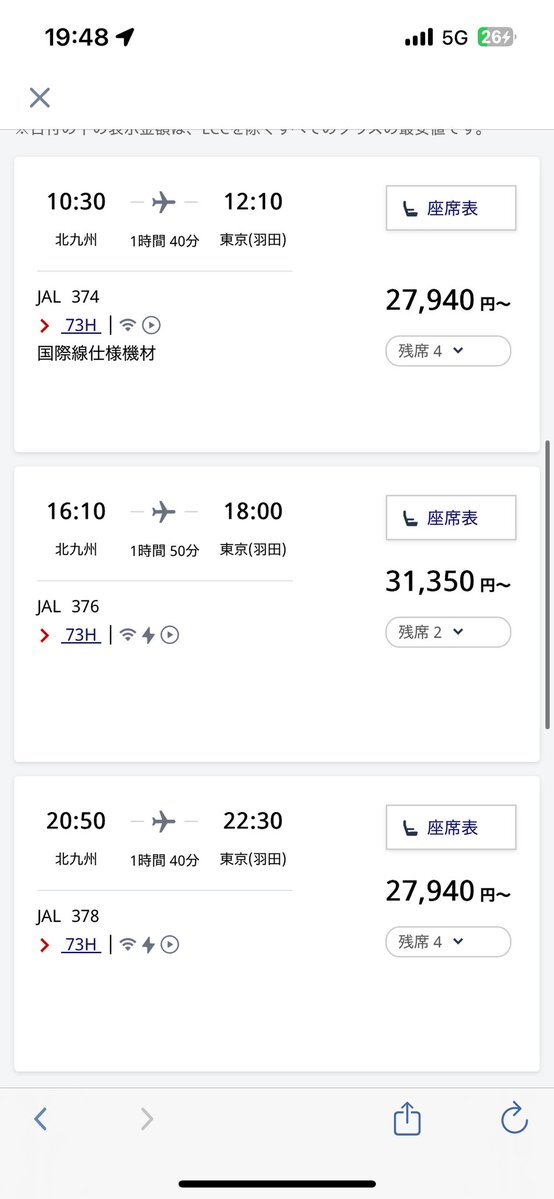
Task: Open 73H aircraft link for JAL 376
Action: point(80,635)
